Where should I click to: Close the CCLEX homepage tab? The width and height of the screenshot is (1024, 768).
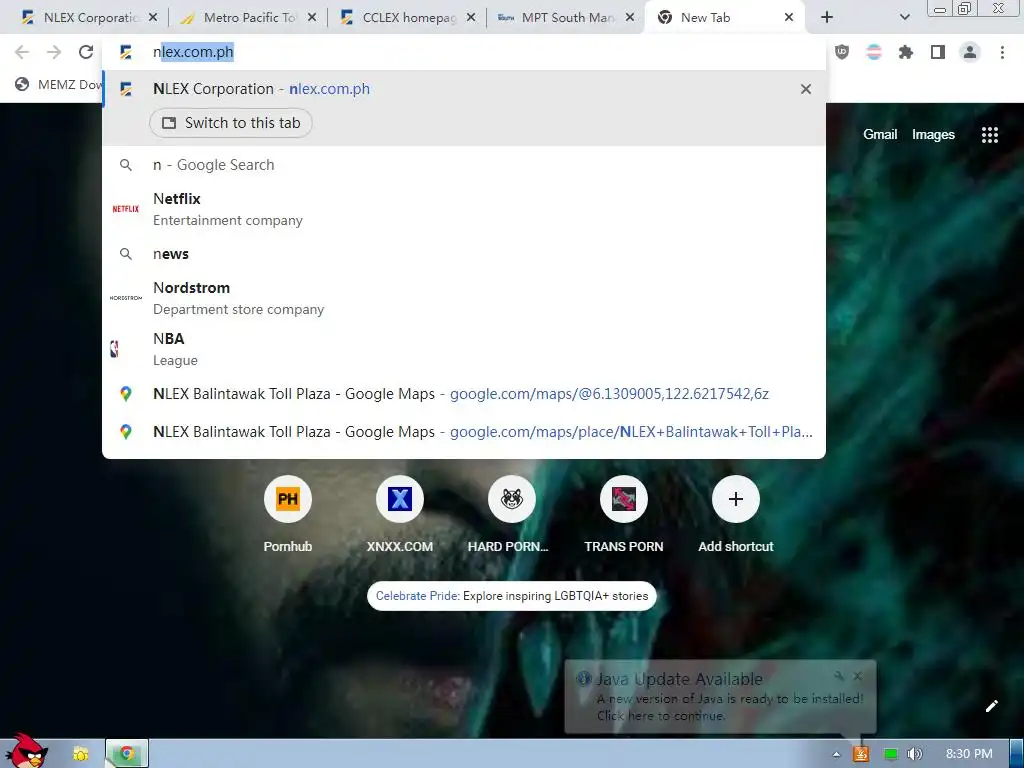[x=471, y=18]
